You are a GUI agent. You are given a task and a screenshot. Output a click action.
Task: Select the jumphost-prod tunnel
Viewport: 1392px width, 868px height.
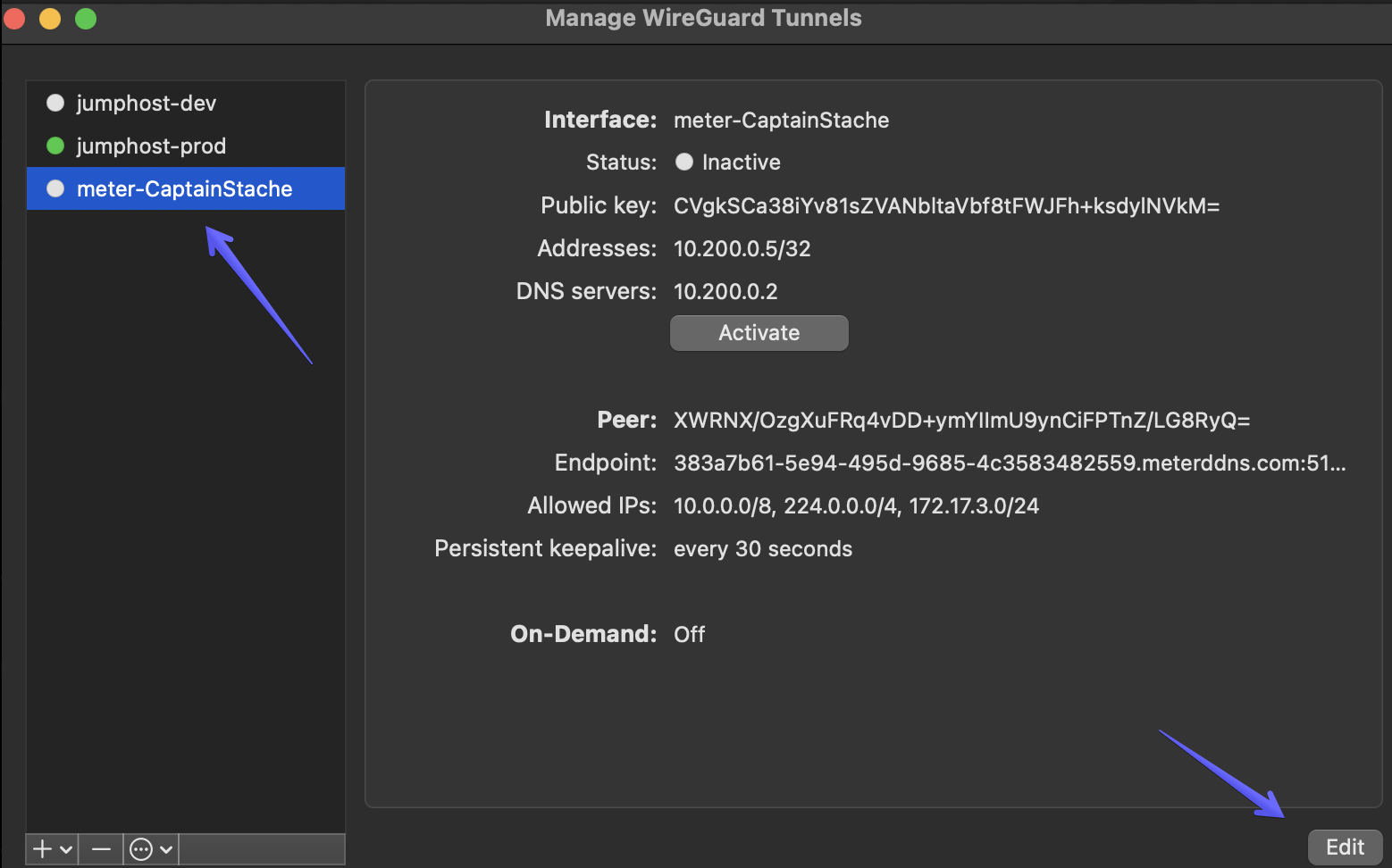click(151, 146)
